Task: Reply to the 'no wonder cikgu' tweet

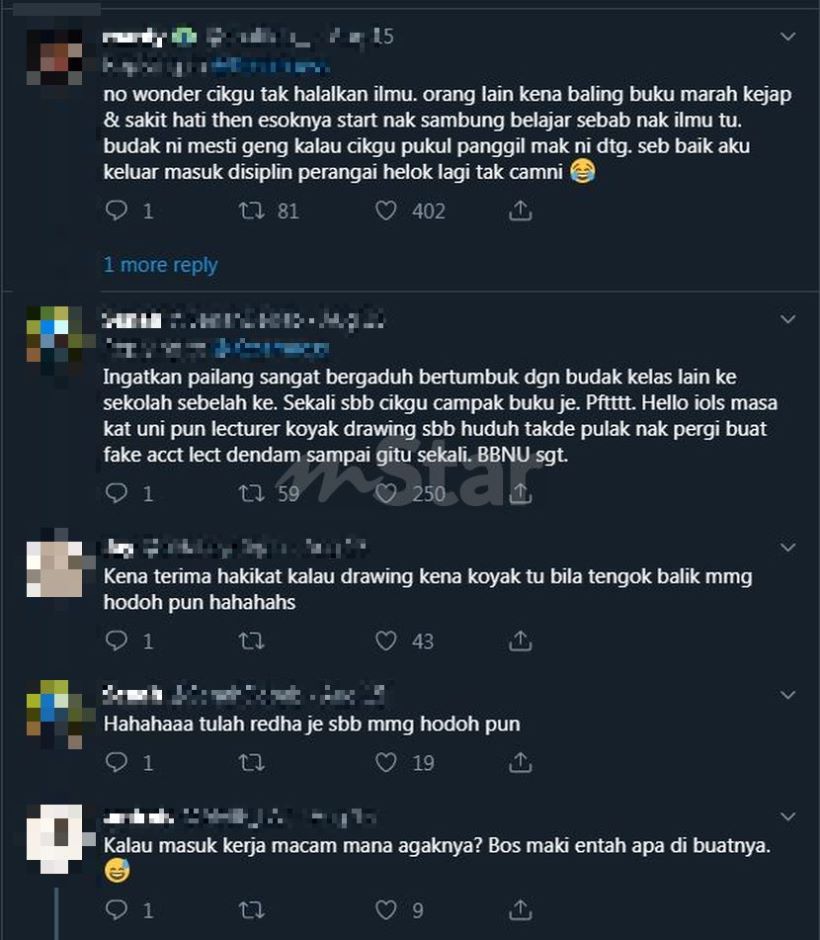Action: [x=116, y=210]
